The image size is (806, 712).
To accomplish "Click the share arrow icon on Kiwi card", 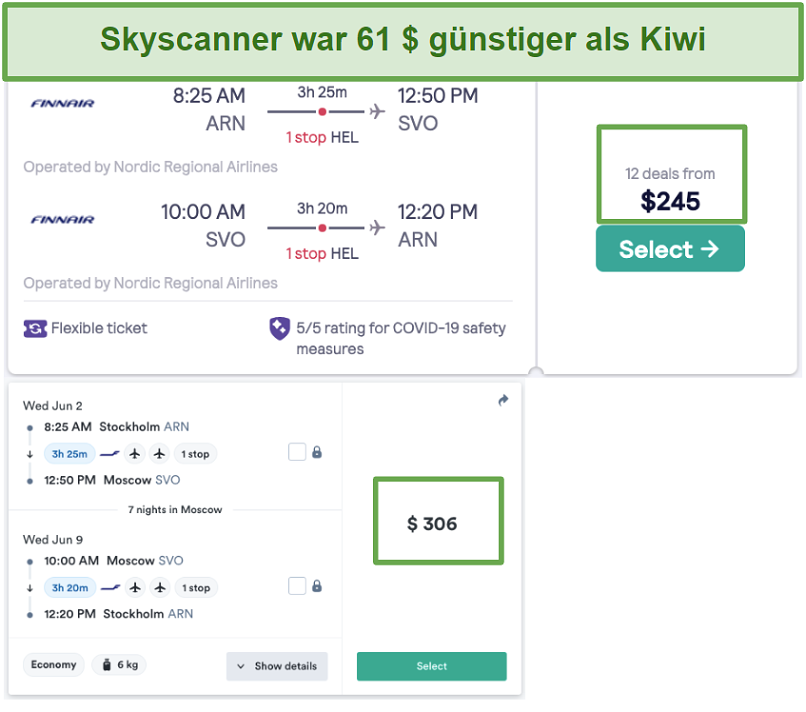I will pos(503,401).
